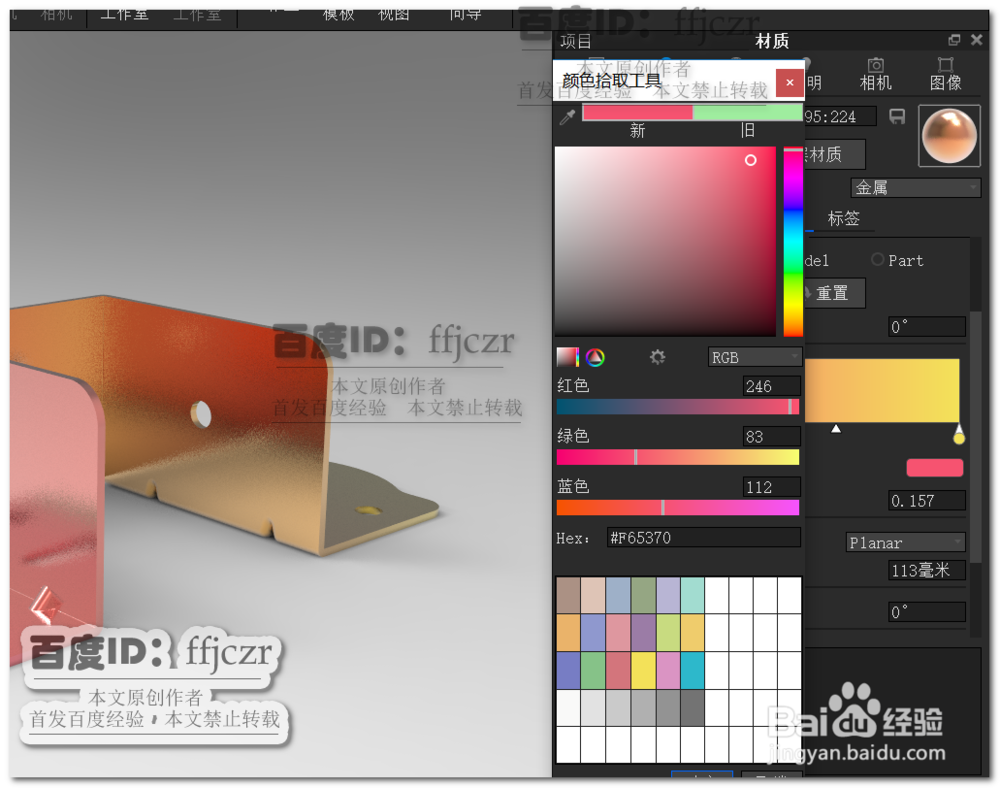Click the angle field above gradient
1000x788 pixels.
pos(927,326)
